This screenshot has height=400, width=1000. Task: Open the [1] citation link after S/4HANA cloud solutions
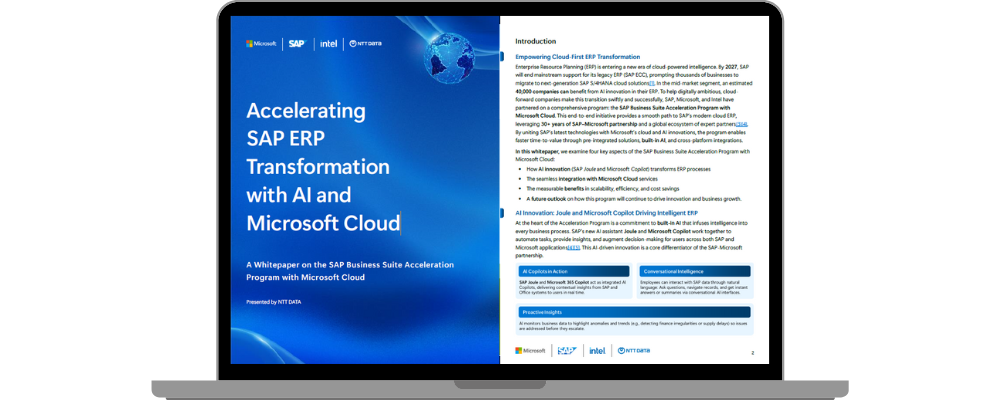click(x=651, y=84)
